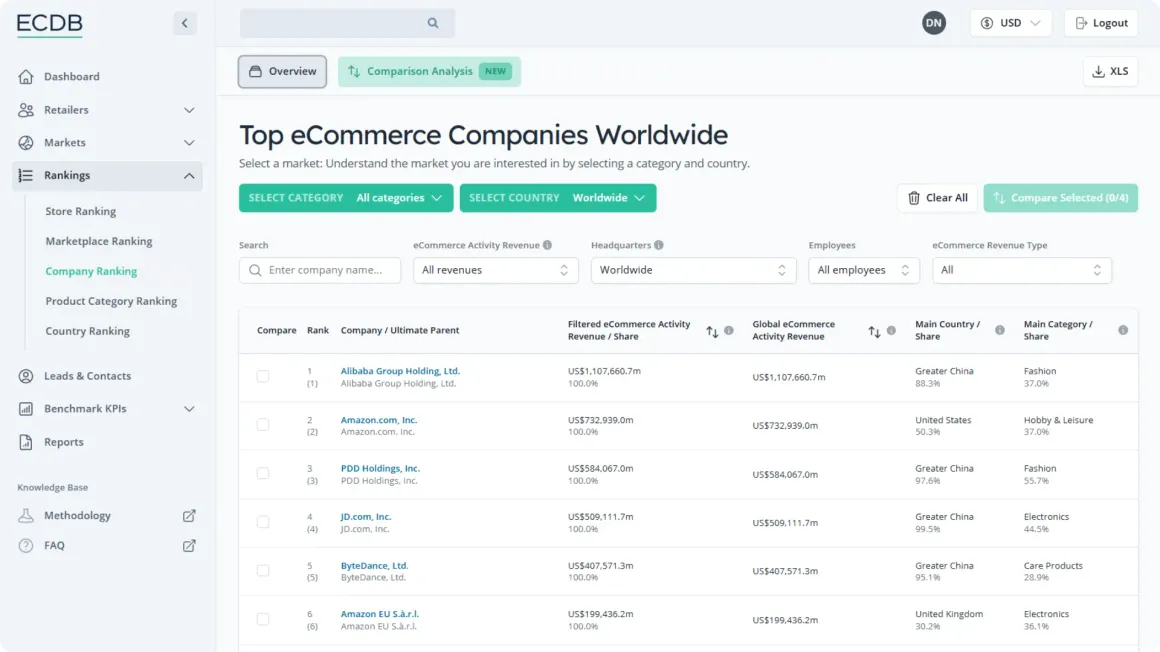Viewport: 1160px width, 652px height.
Task: Open Country Ranking in sidebar
Action: [87, 331]
